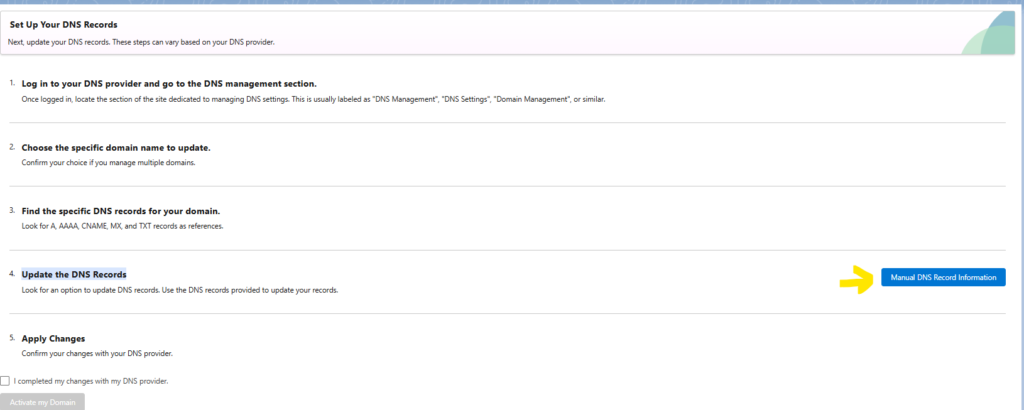Viewport: 1024px width, 410px height.
Task: Click 'Log in to your DNS provider' step title
Action: (169, 84)
